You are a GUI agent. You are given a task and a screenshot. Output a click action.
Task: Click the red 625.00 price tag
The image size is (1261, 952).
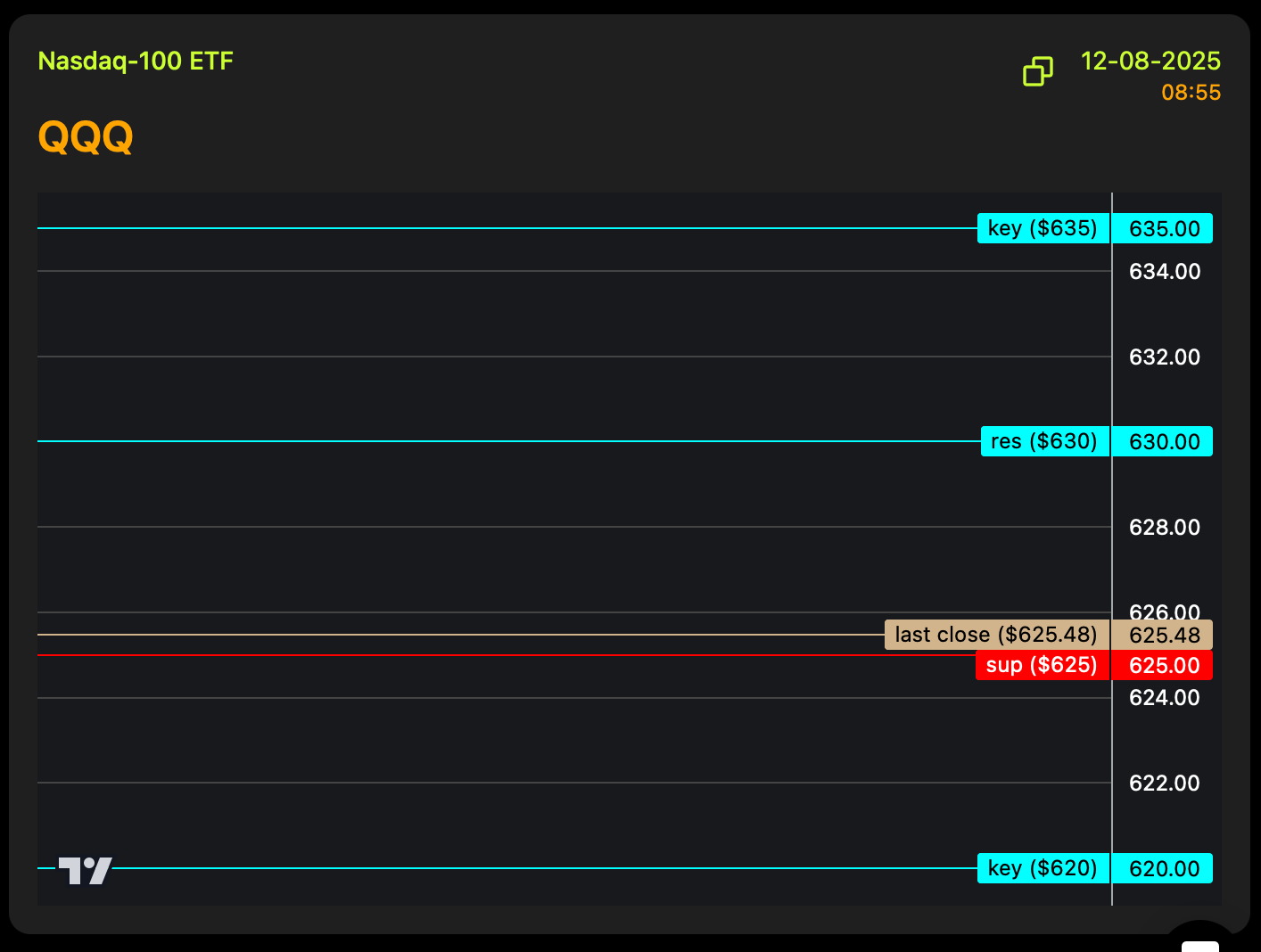[x=1164, y=666]
